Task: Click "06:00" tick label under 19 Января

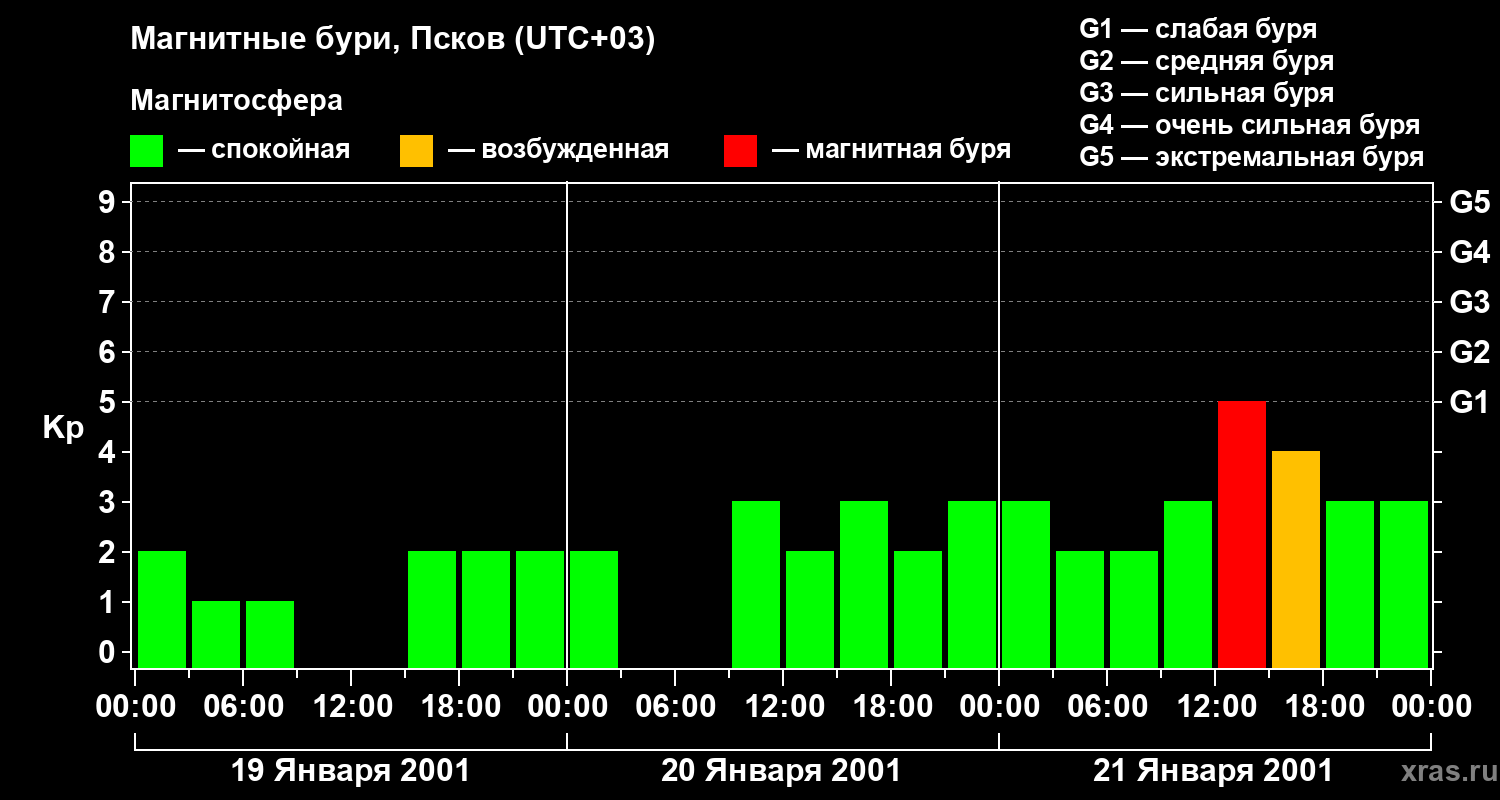Action: click(244, 707)
